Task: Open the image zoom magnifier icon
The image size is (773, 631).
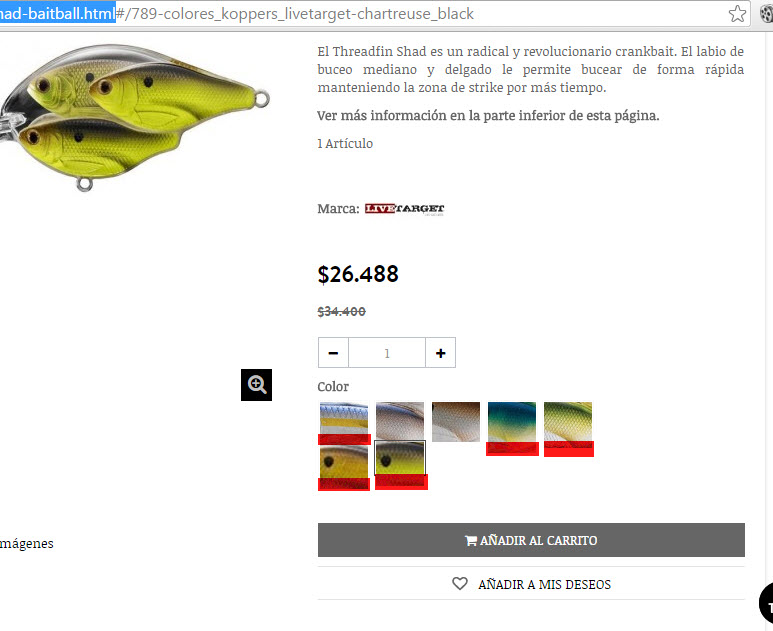Action: 256,385
